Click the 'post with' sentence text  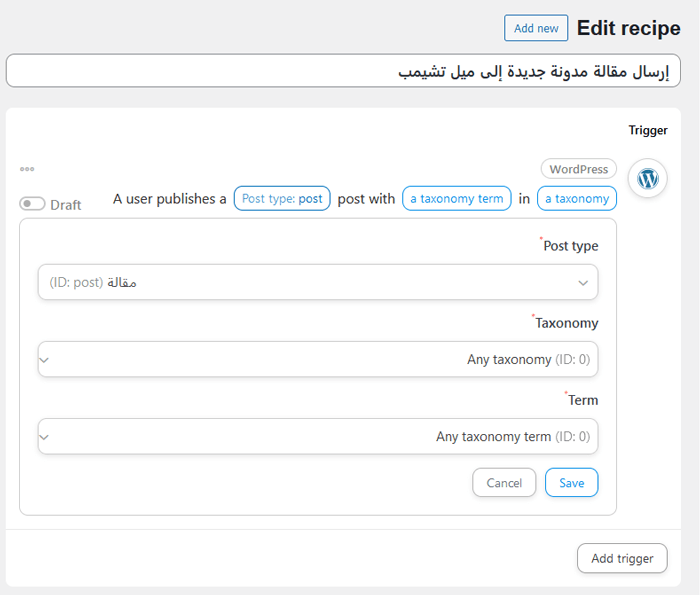tap(366, 199)
